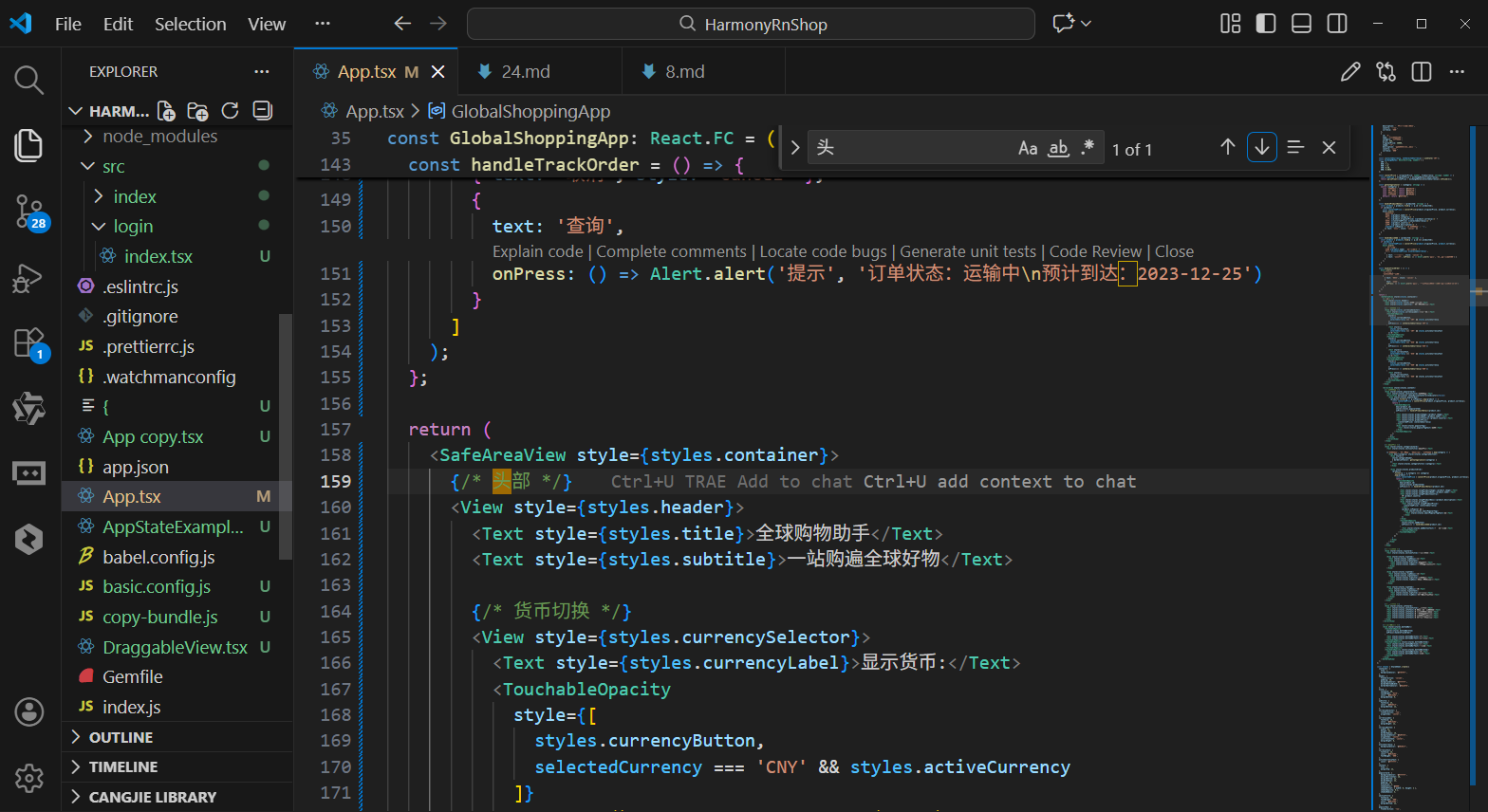Image resolution: width=1488 pixels, height=812 pixels.
Task: Collapse all folders in Explorer
Action: click(x=263, y=111)
